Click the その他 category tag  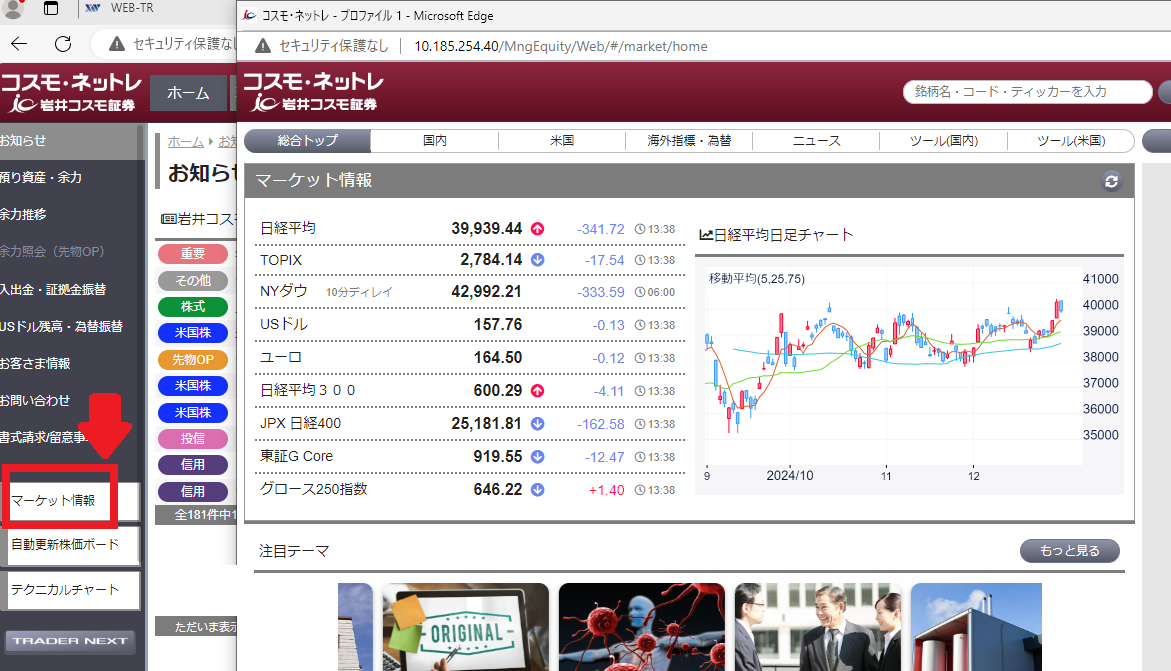(x=193, y=280)
